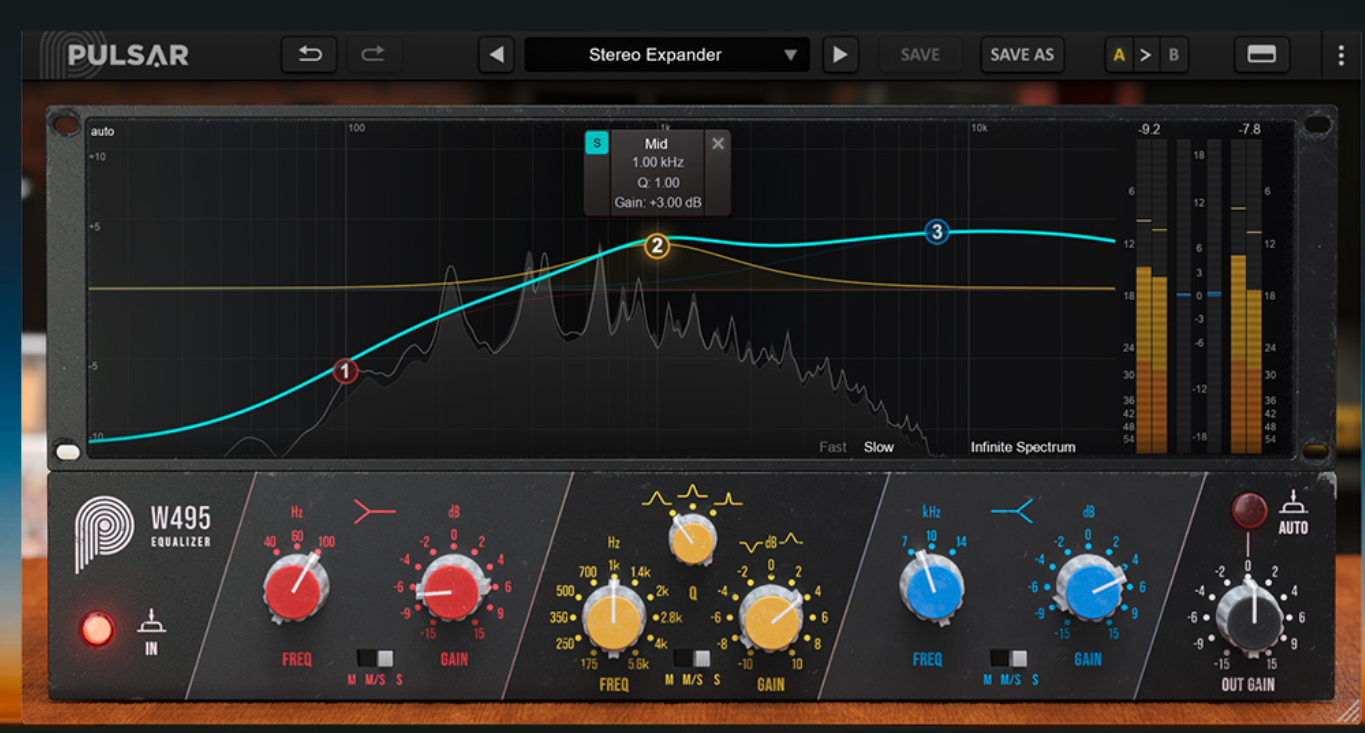Toggle the high-band M M/S S switch
This screenshot has height=733, width=1365.
1009,658
